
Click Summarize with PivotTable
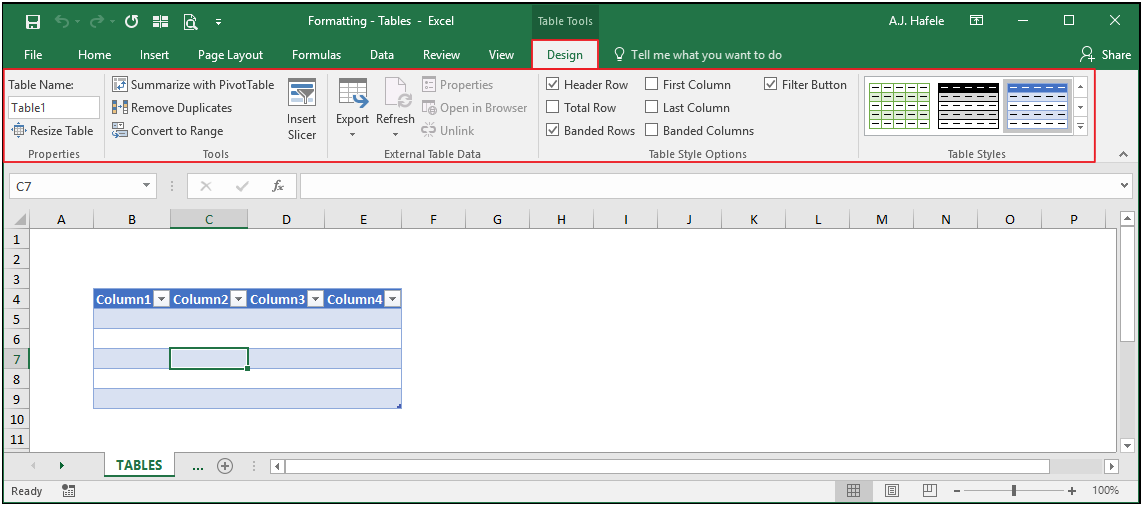pyautogui.click(x=193, y=85)
